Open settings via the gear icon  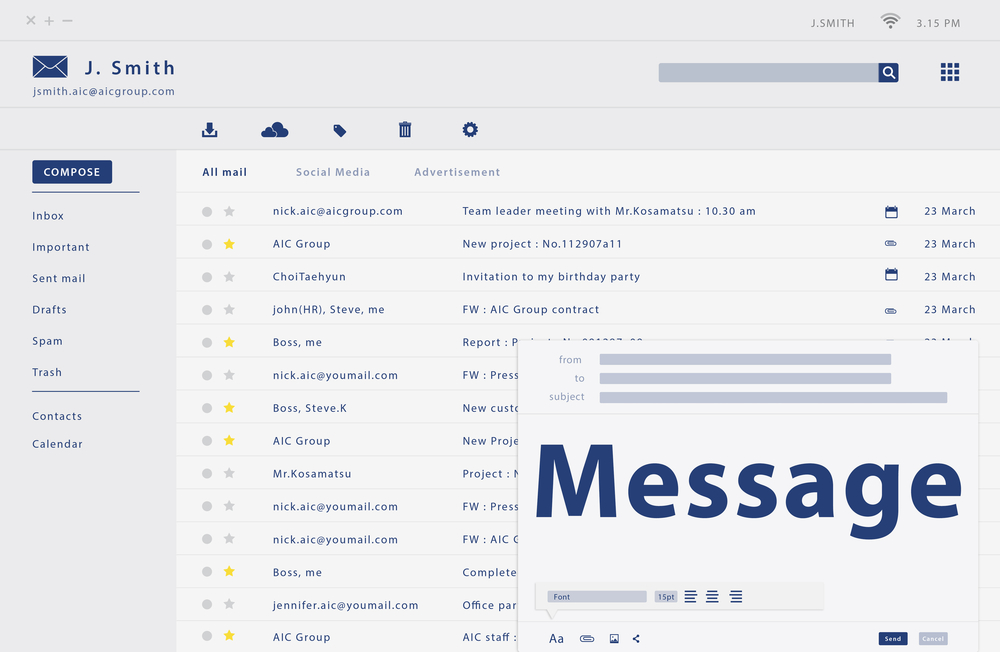pyautogui.click(x=468, y=129)
